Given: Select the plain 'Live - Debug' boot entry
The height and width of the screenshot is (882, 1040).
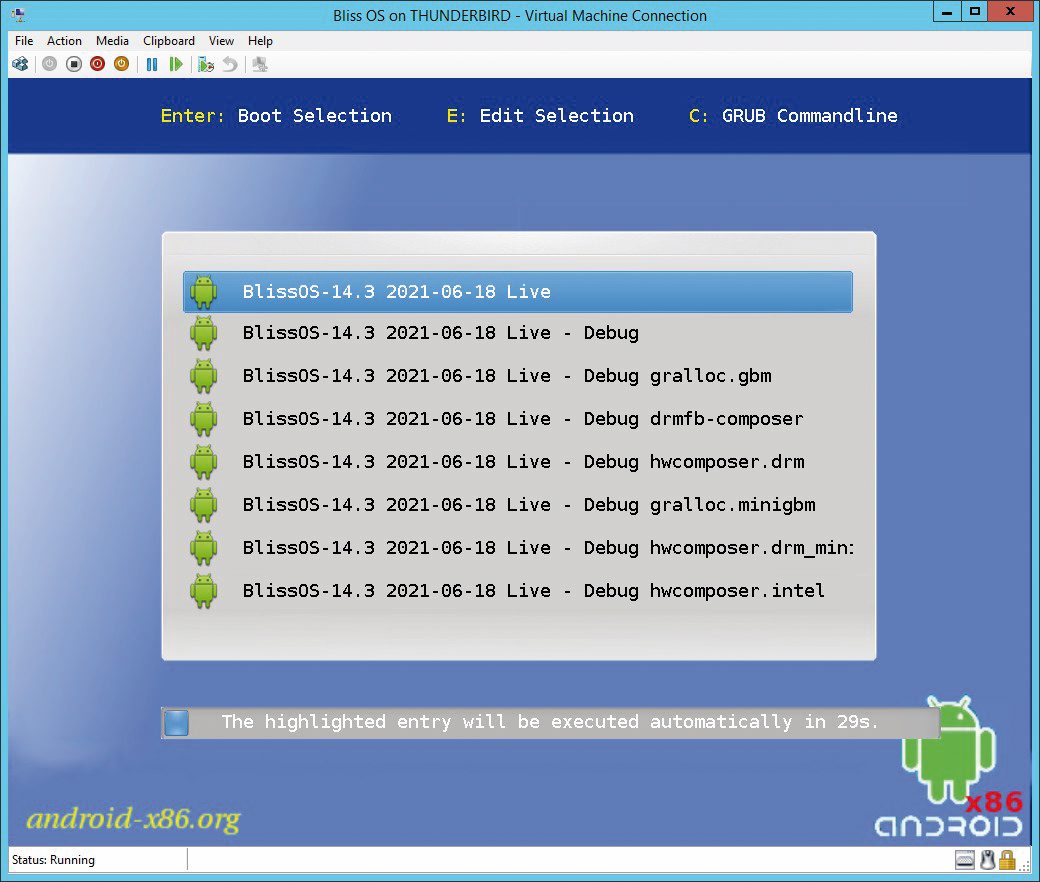Looking at the screenshot, I should (x=518, y=333).
